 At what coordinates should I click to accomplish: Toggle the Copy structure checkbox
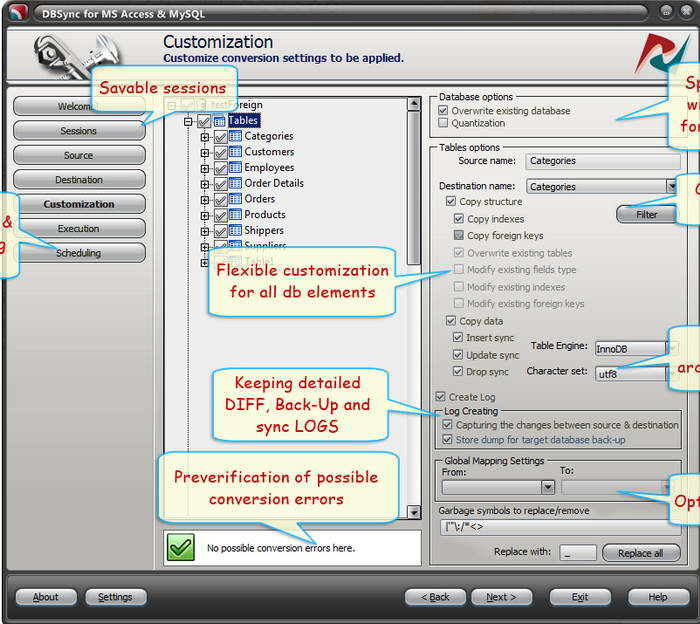tap(451, 201)
